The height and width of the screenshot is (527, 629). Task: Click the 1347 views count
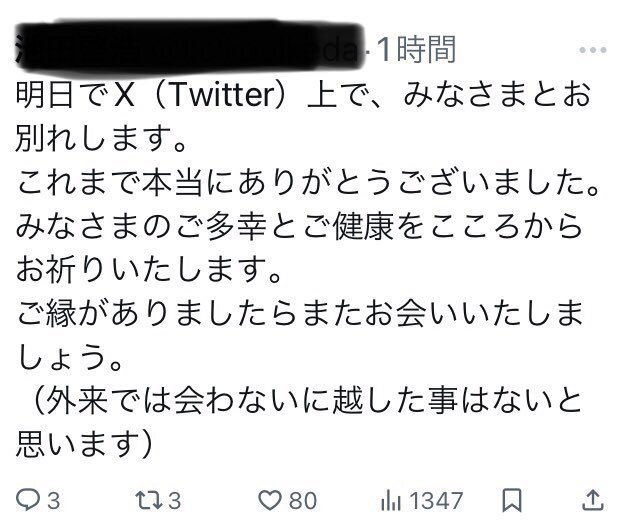coord(436,501)
